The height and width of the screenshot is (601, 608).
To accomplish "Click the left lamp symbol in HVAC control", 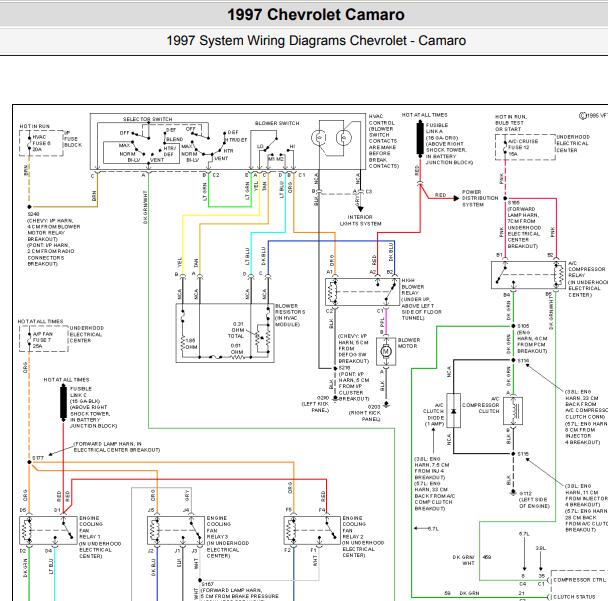I will pos(319,138).
